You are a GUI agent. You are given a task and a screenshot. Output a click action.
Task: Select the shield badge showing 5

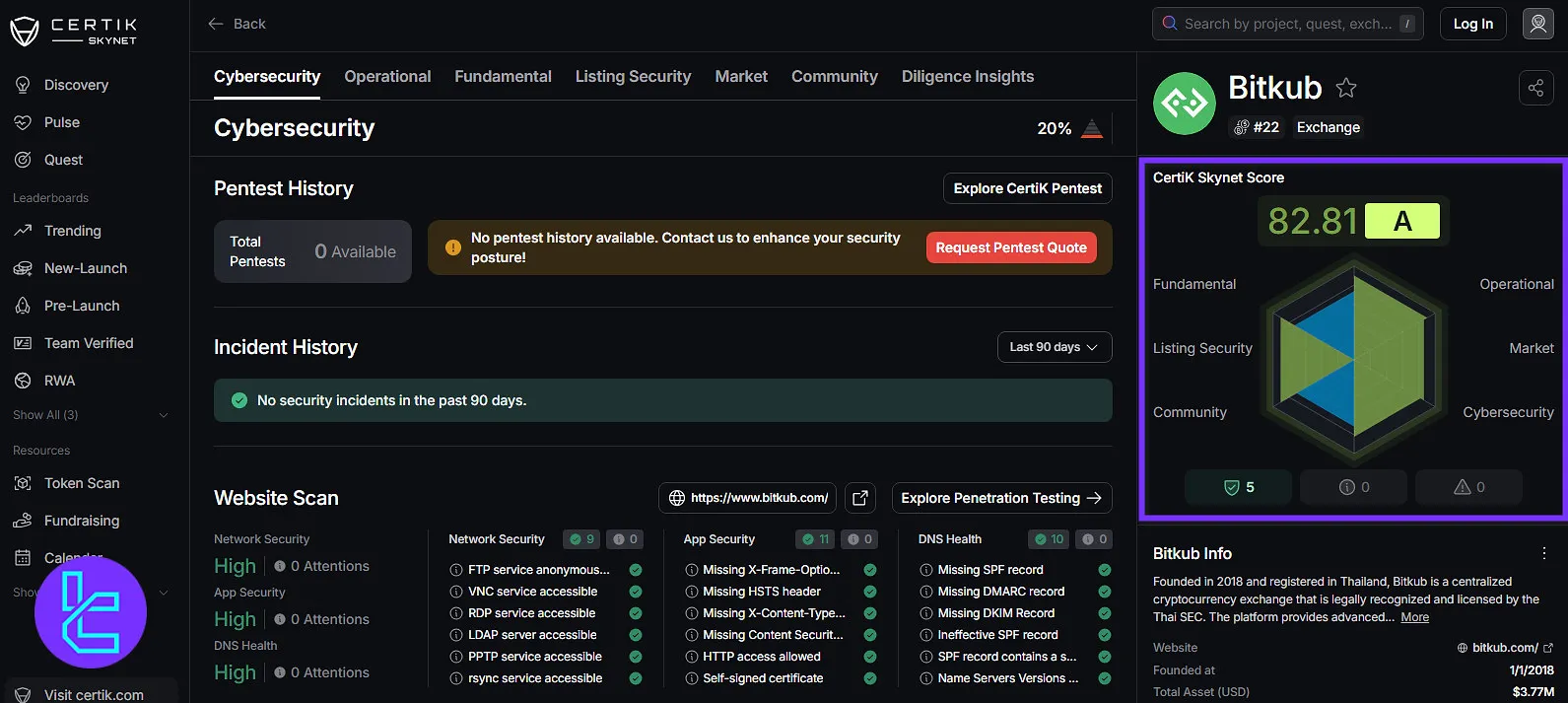pos(1238,487)
